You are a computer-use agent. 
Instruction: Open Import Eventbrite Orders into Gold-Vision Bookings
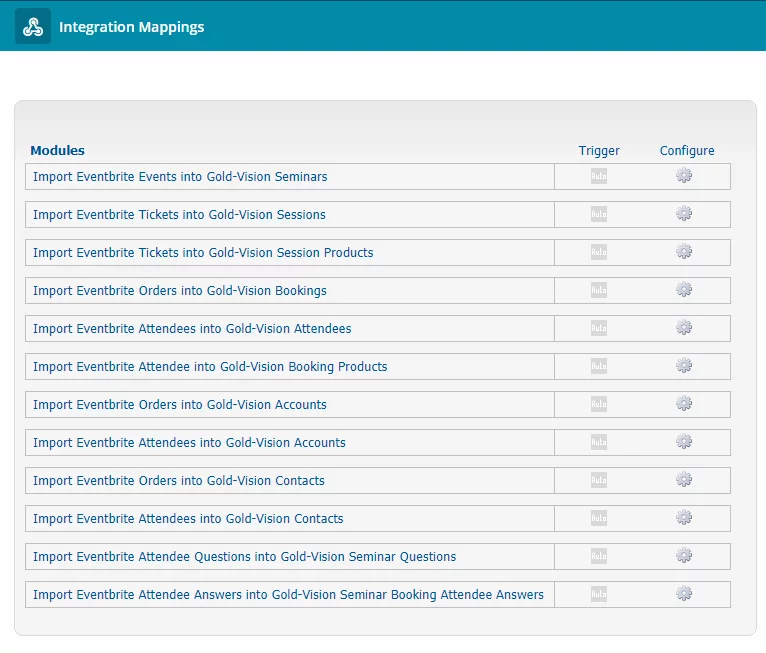180,291
